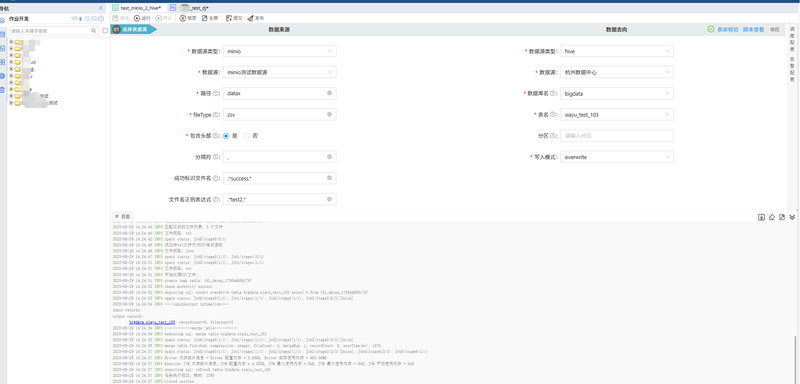Click the first icon in the left navigation rail
The width and height of the screenshot is (800, 384).
(3, 20)
